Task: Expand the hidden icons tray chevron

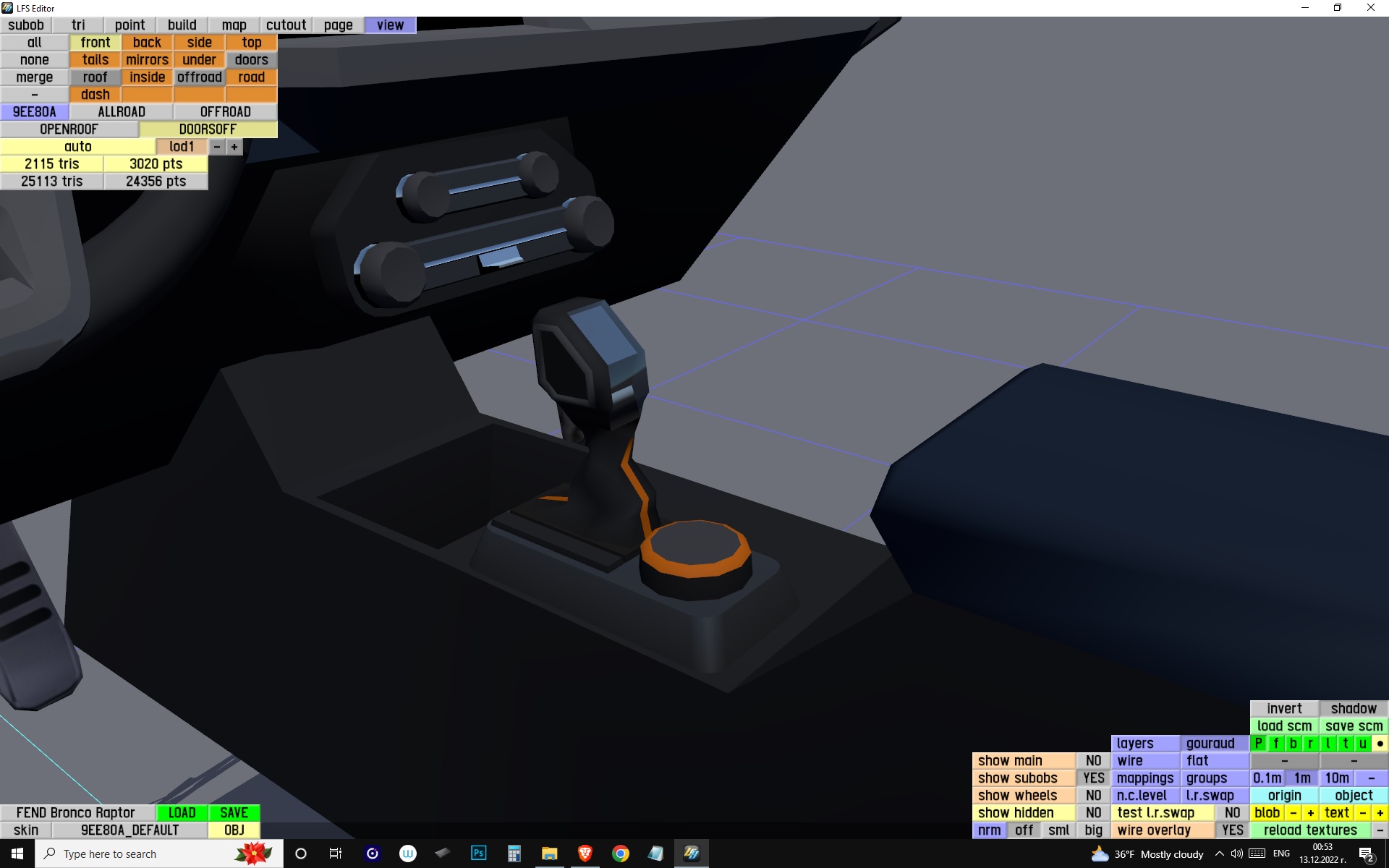Action: coord(1219,854)
